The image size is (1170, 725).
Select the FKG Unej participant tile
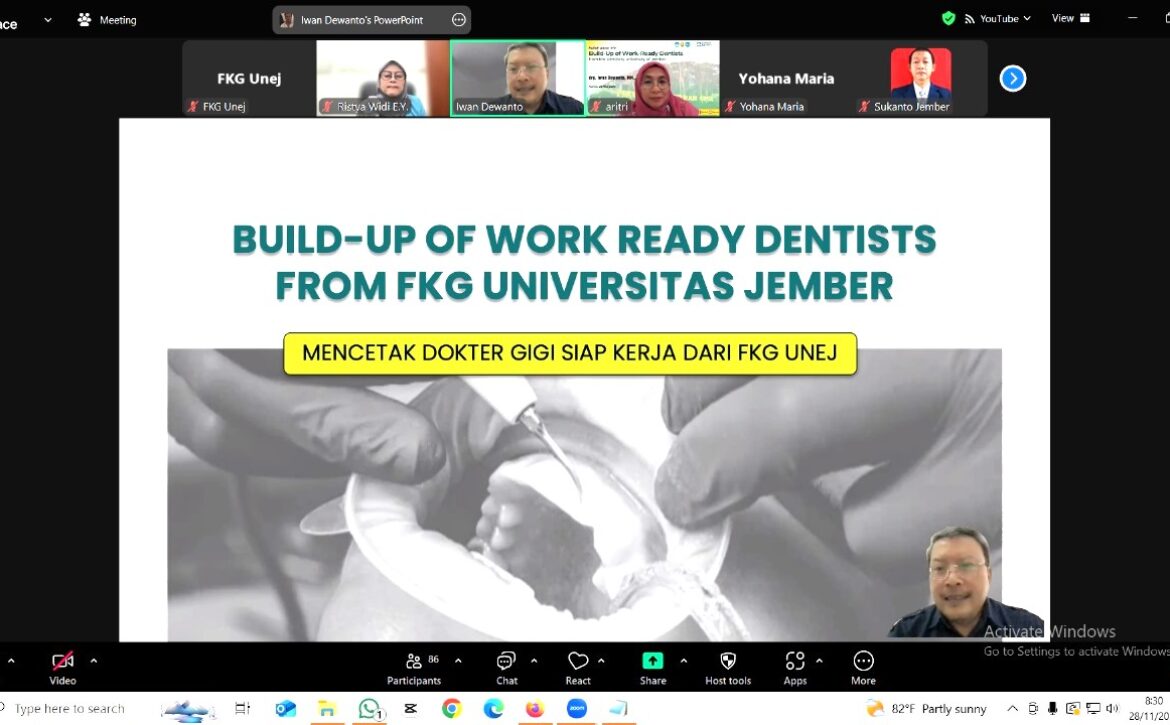[248, 78]
